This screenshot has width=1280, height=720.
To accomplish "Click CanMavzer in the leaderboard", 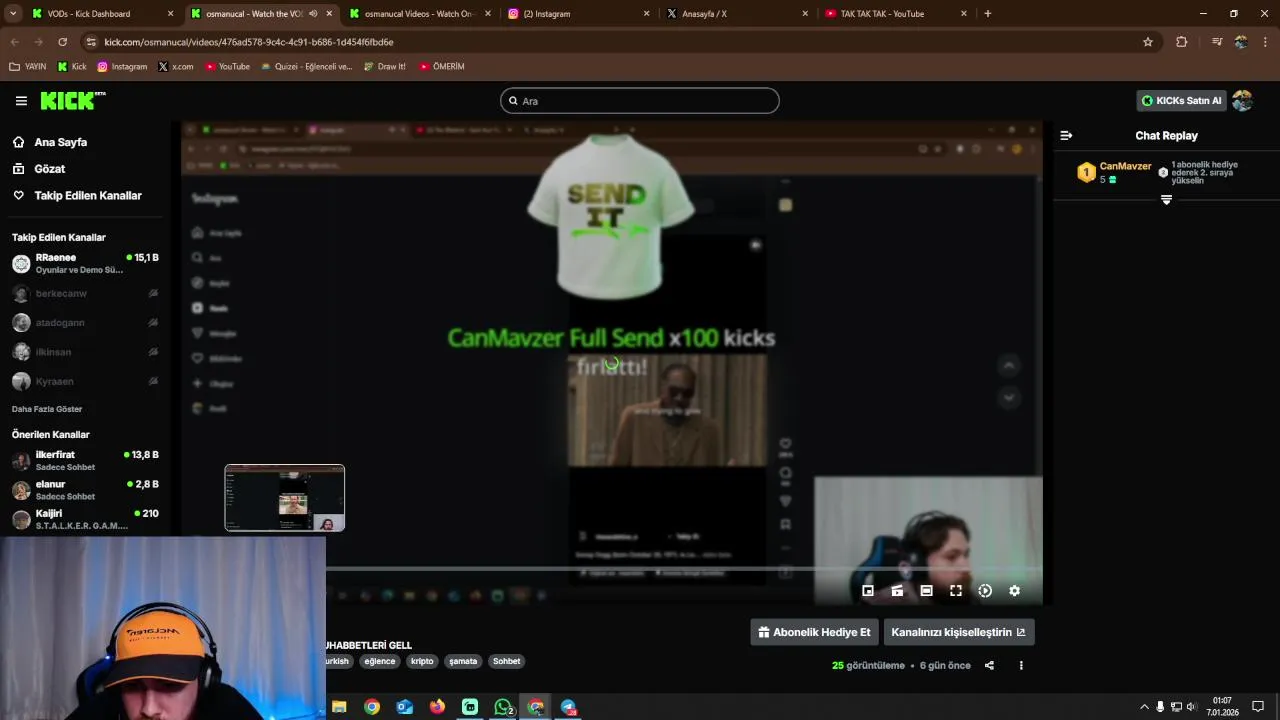I will [1125, 166].
